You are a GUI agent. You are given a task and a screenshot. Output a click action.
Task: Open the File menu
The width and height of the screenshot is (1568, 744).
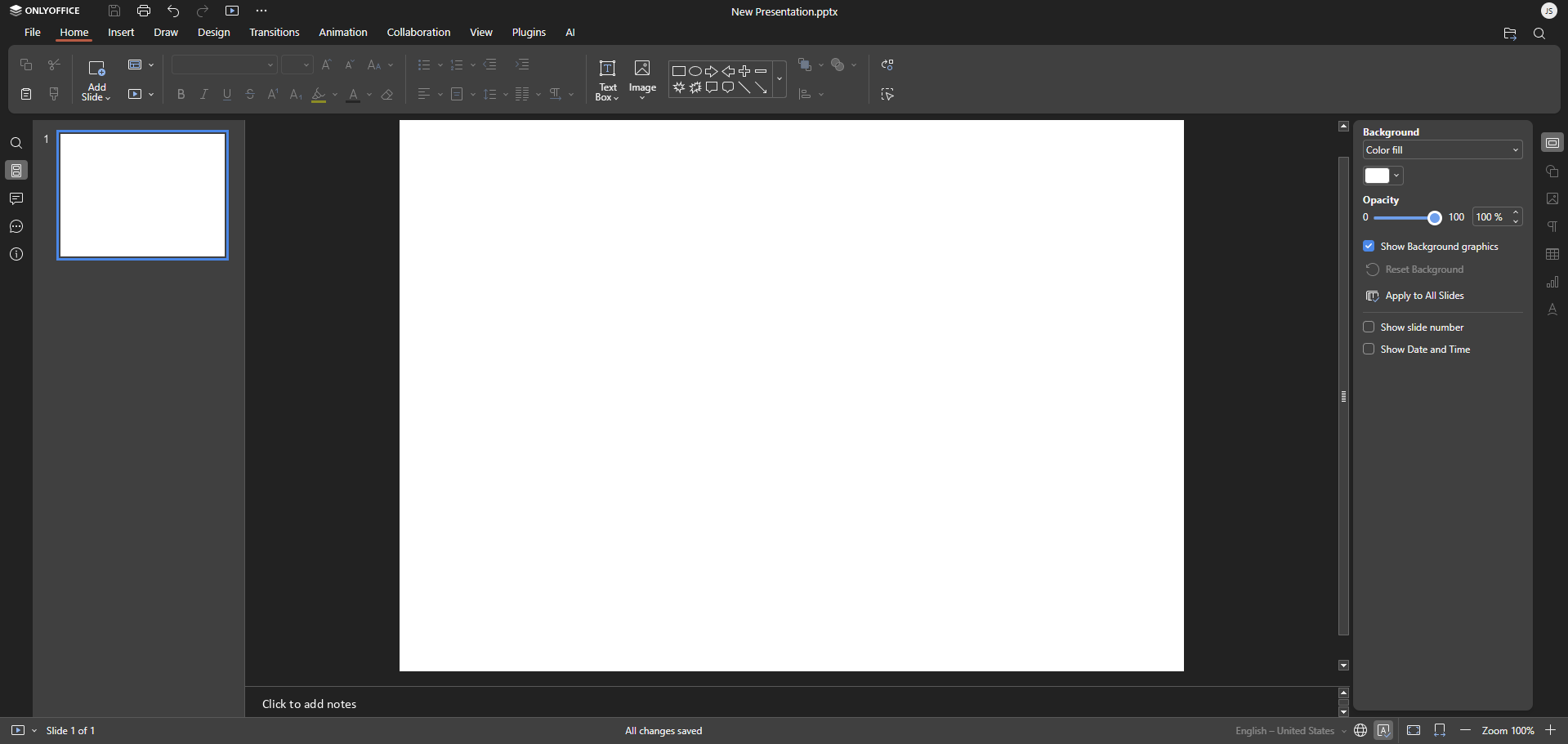click(x=33, y=33)
